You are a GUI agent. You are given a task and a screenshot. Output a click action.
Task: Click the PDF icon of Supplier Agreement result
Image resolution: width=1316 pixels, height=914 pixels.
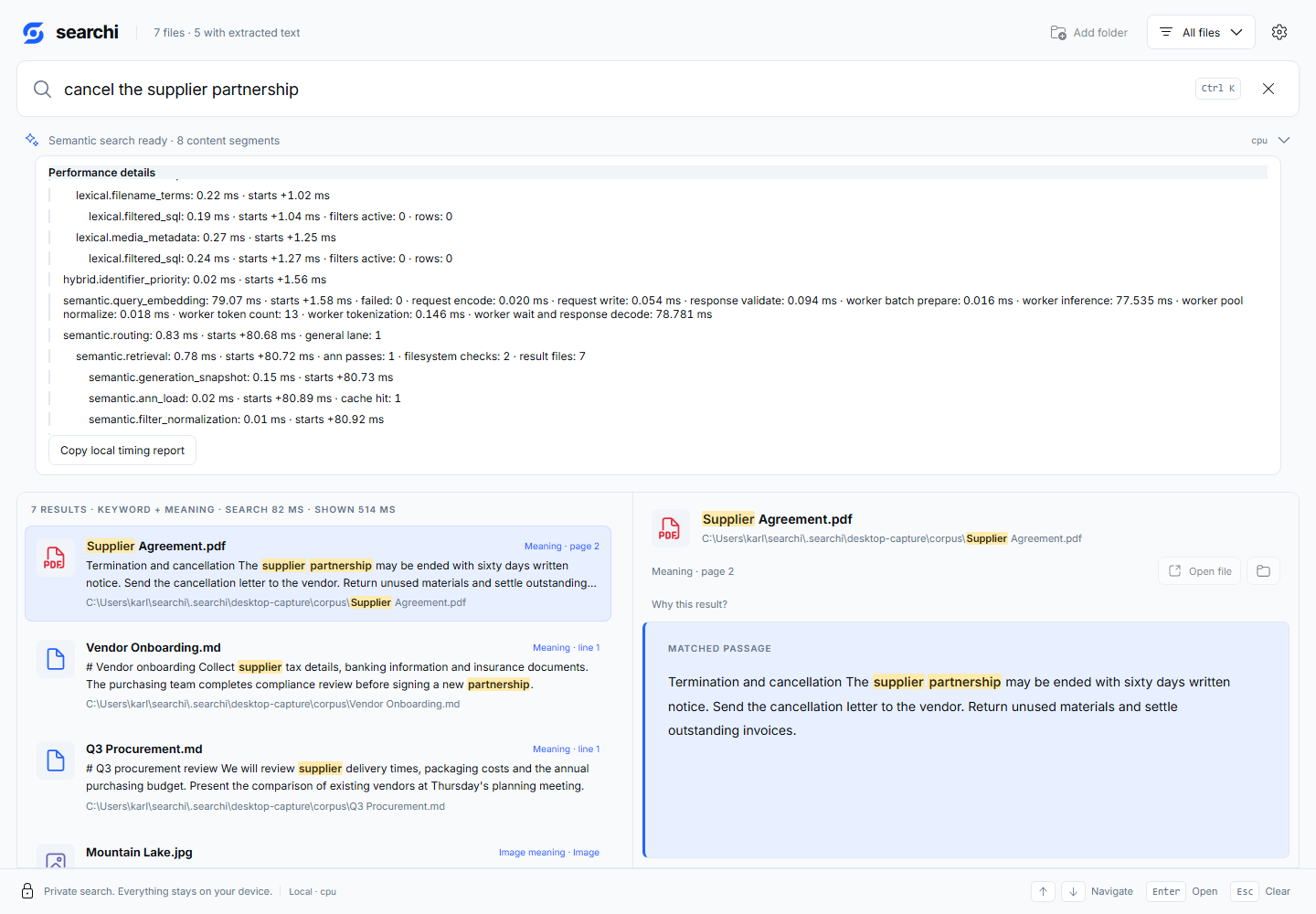pos(55,558)
